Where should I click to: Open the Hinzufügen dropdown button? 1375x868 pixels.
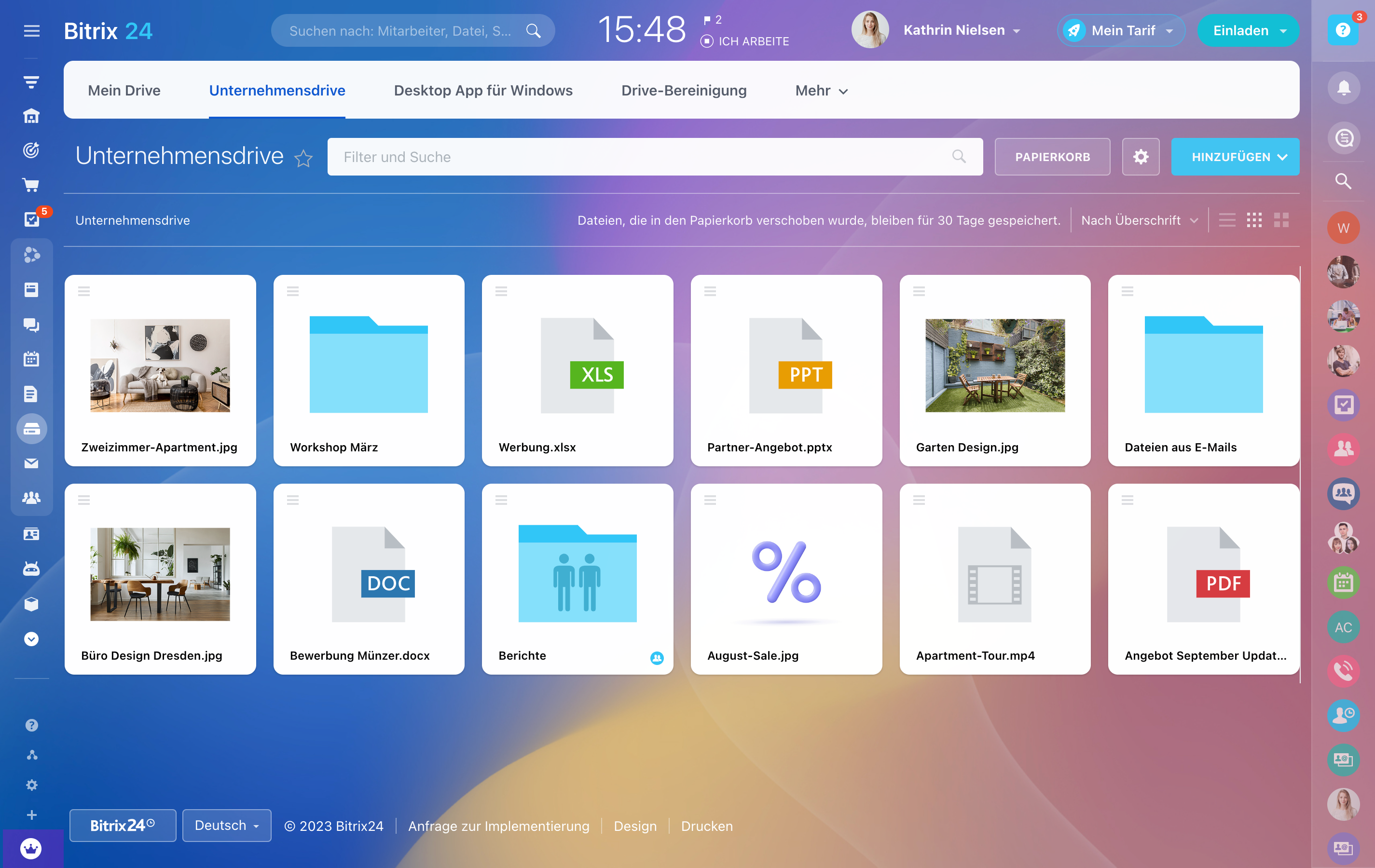1235,156
